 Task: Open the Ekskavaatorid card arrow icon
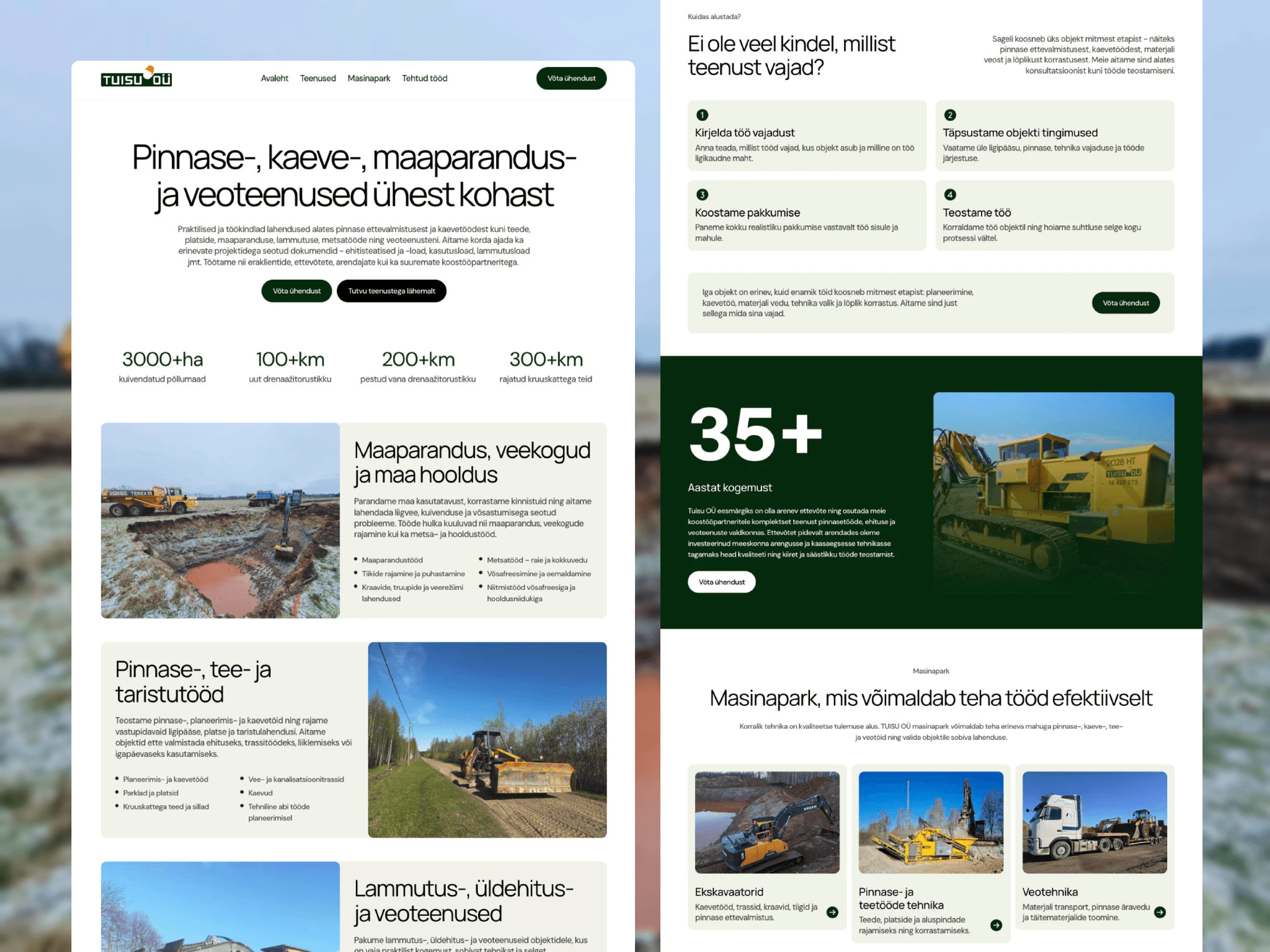pos(833,912)
